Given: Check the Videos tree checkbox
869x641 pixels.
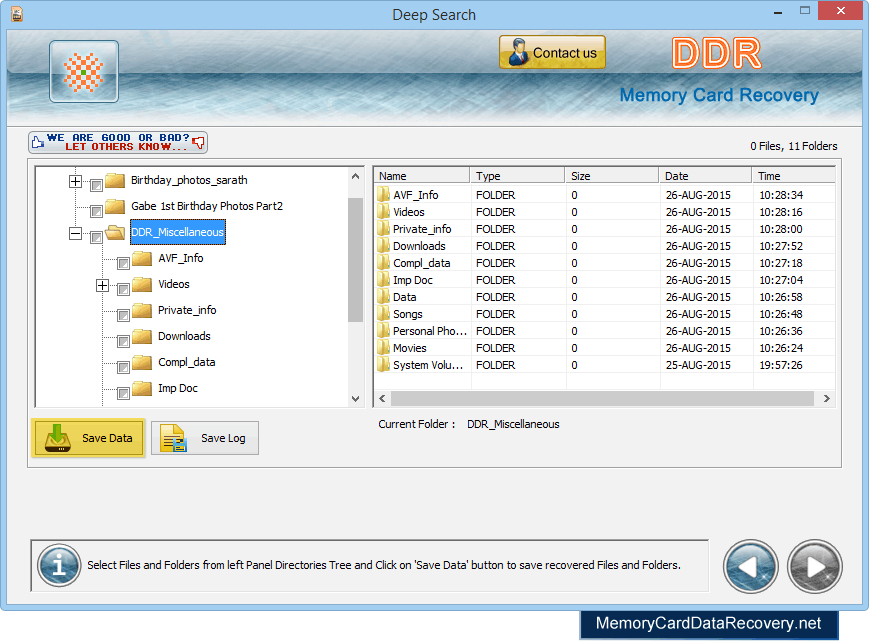Looking at the screenshot, I should coord(123,289).
